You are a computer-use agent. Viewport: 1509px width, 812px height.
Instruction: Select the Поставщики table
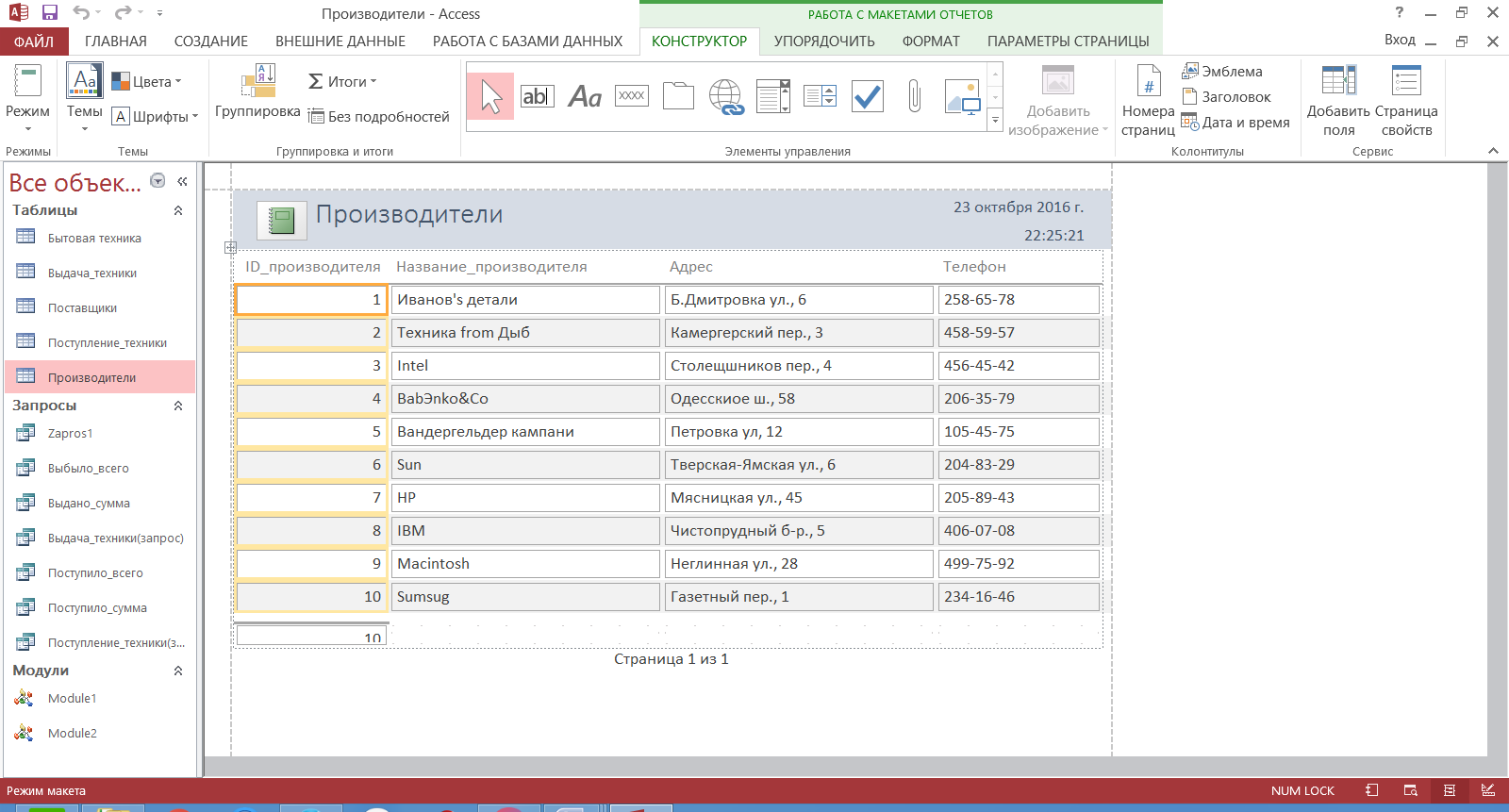coord(100,308)
